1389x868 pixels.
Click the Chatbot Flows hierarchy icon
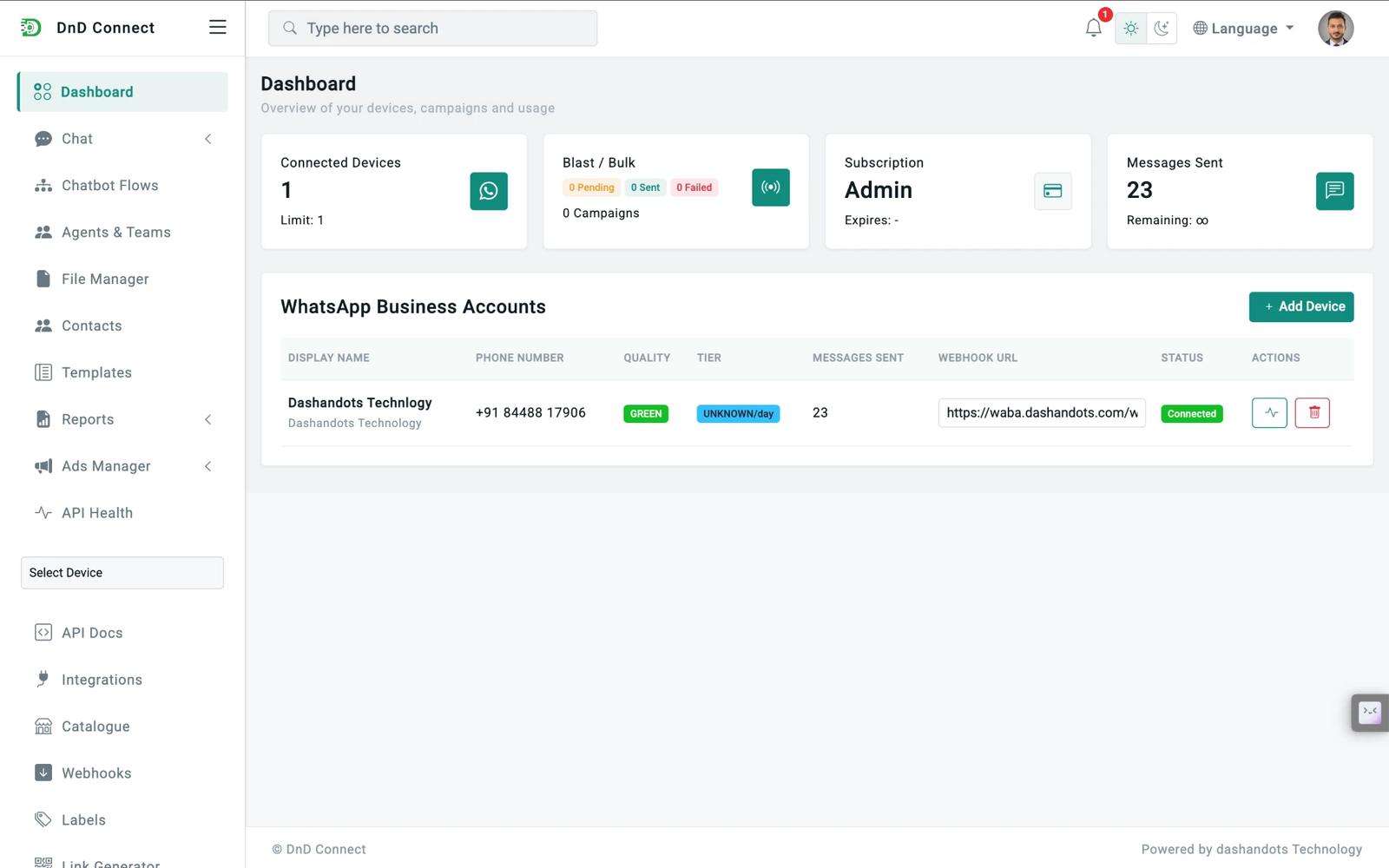click(43, 186)
